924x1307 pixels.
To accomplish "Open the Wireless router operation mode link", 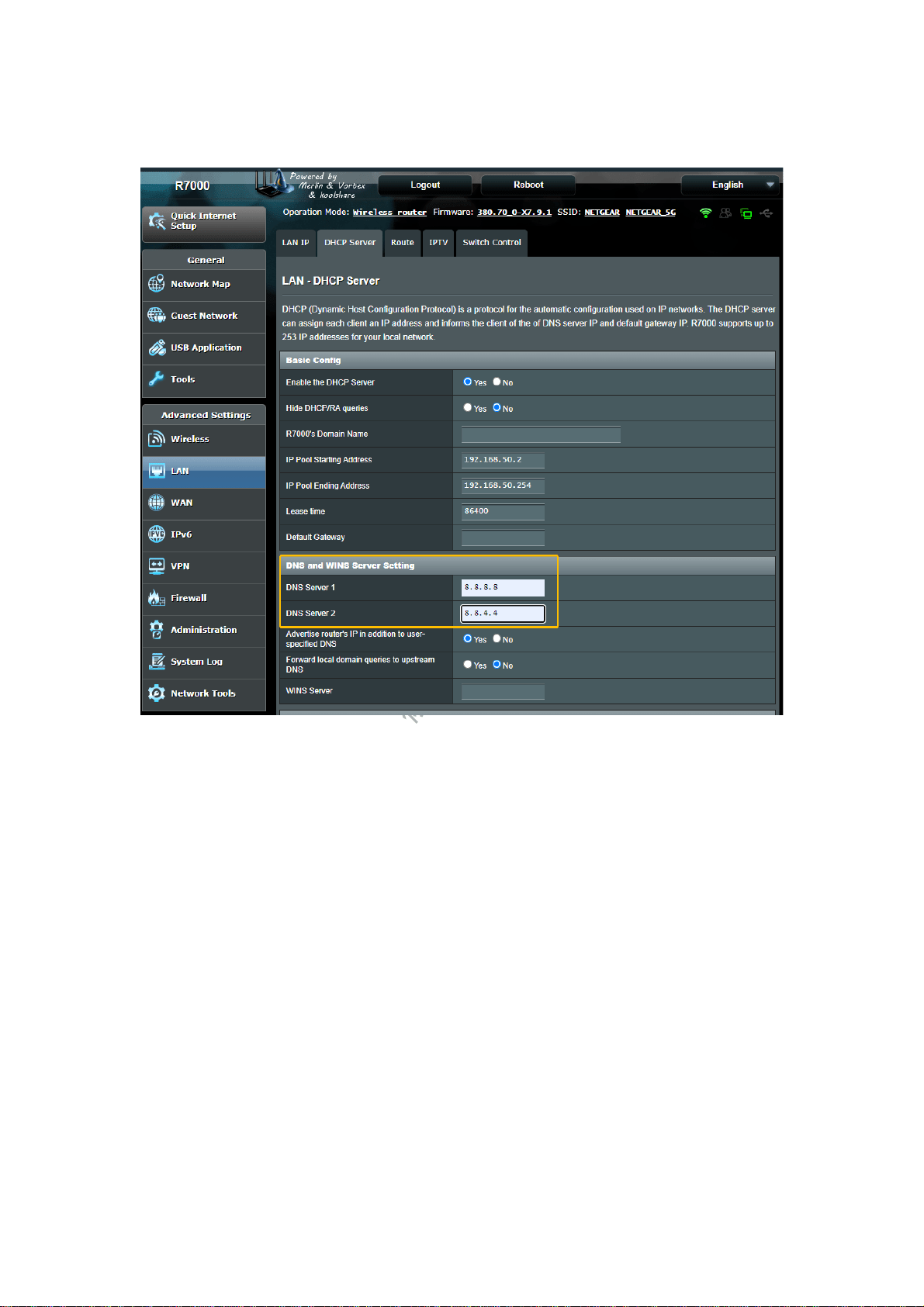I will click(389, 213).
